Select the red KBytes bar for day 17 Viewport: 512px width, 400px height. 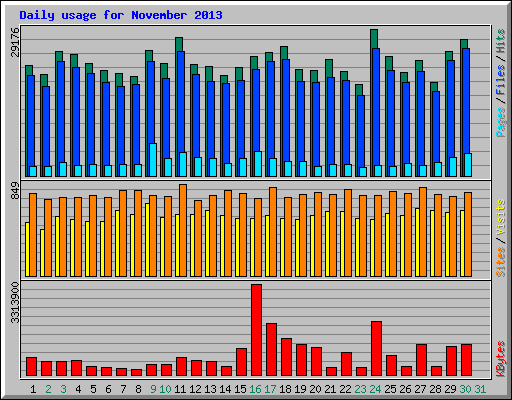[271, 349]
